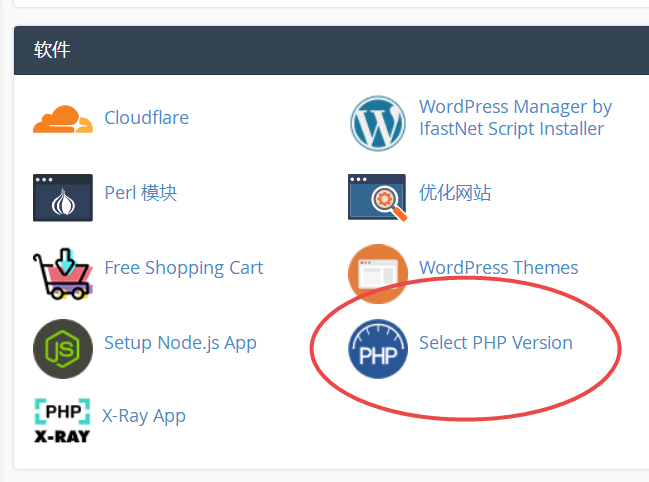Open the WordPress logo icon
This screenshot has width=649, height=482.
click(x=378, y=123)
